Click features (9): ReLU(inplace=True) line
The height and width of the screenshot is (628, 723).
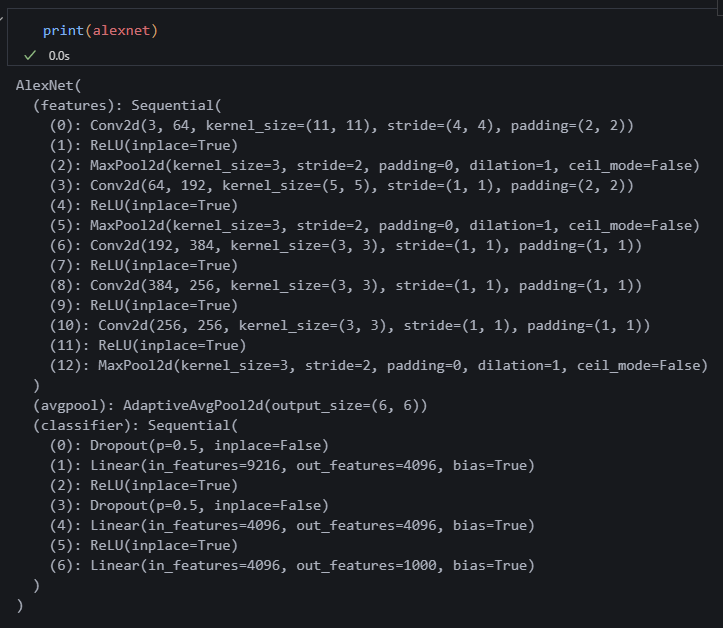coord(144,305)
